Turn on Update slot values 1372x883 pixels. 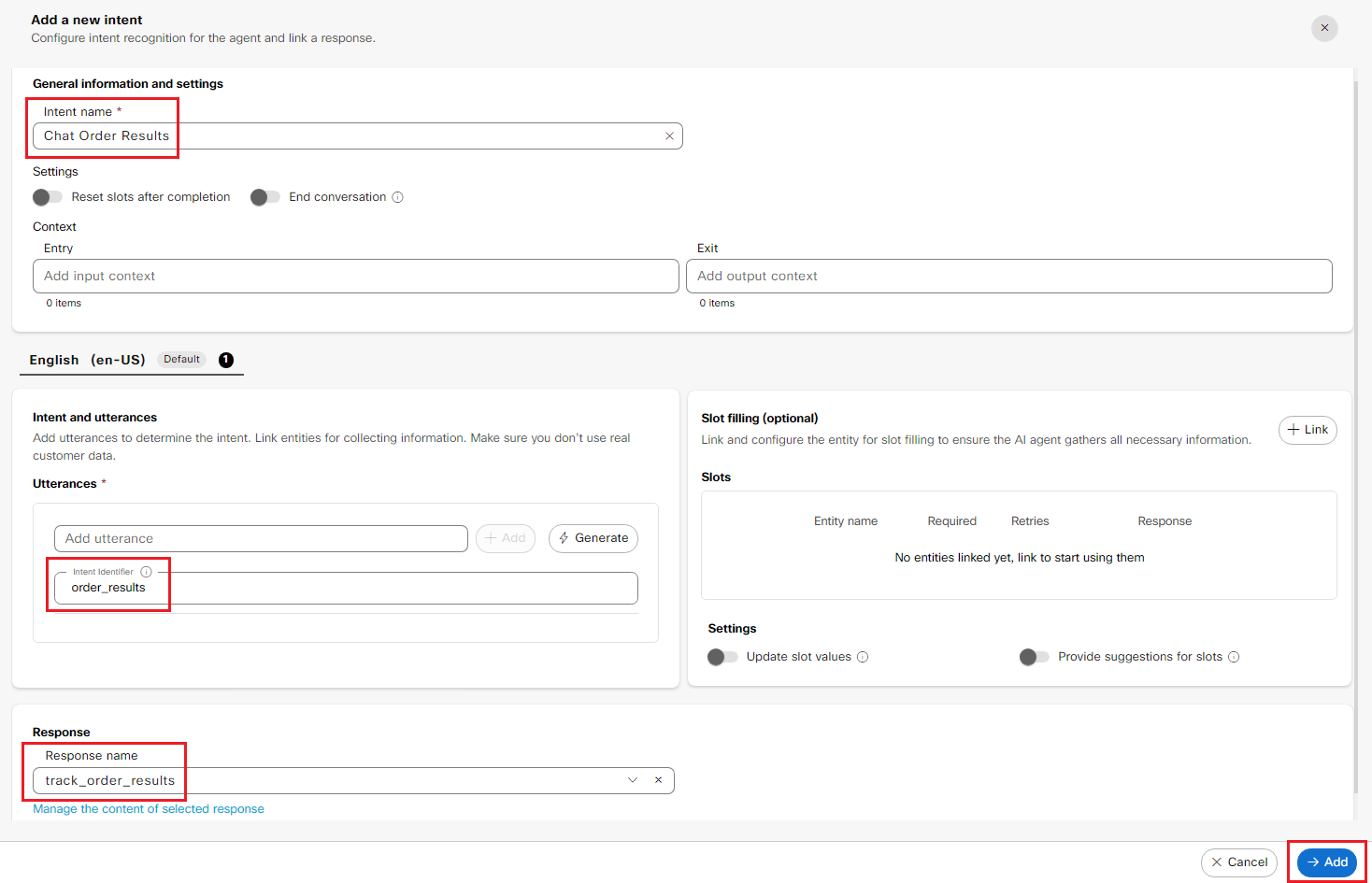coord(722,657)
